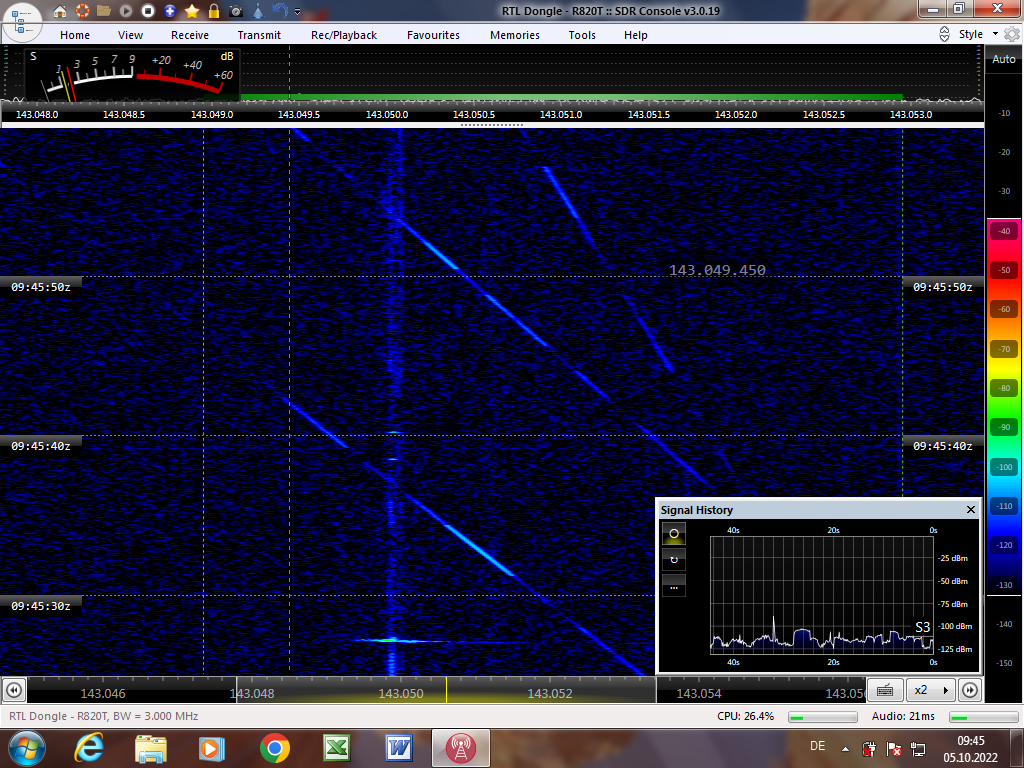Viewport: 1024px width, 768px height.
Task: Click the blue plus add icon
Action: point(170,11)
